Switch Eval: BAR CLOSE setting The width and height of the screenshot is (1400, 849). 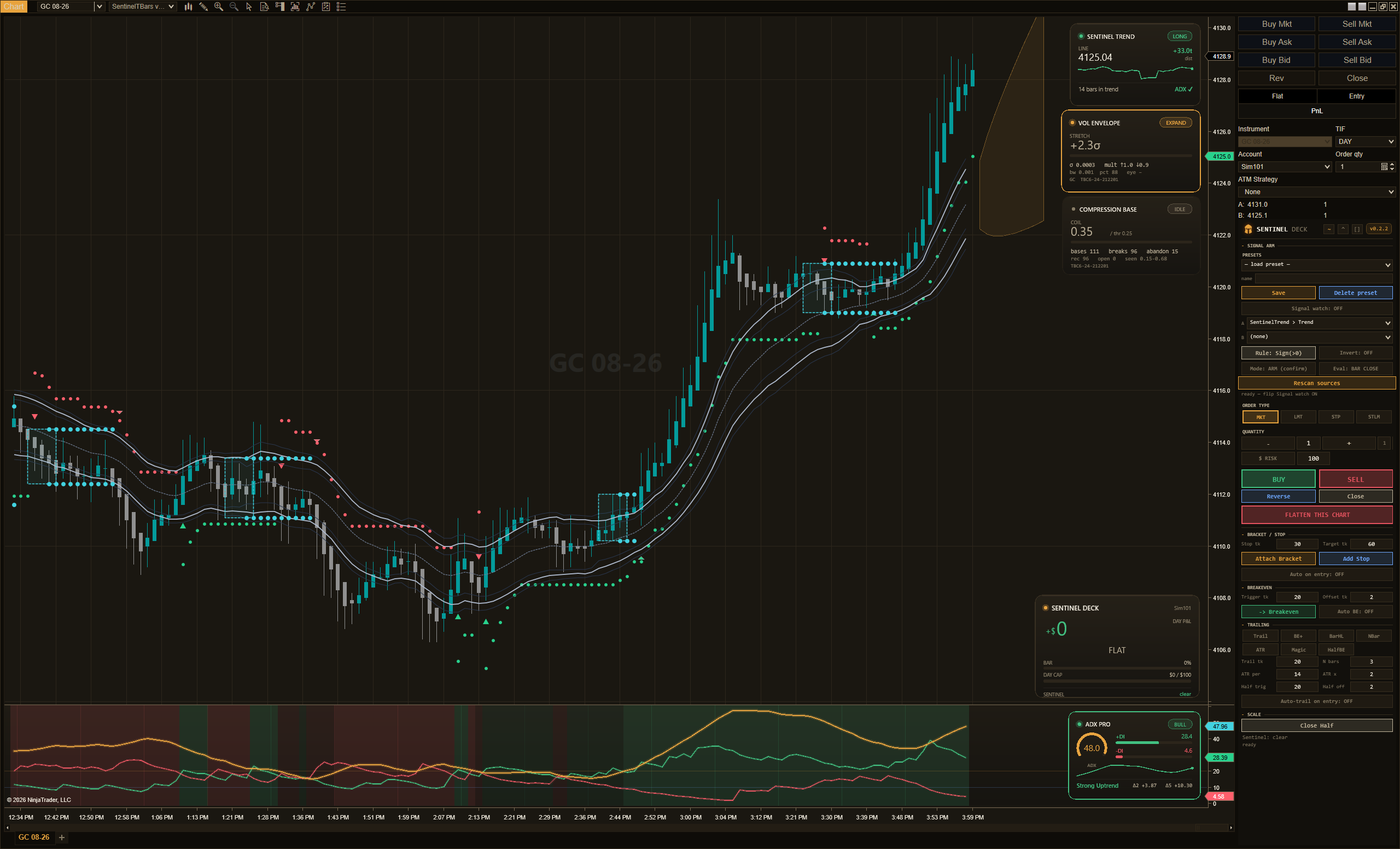1356,369
